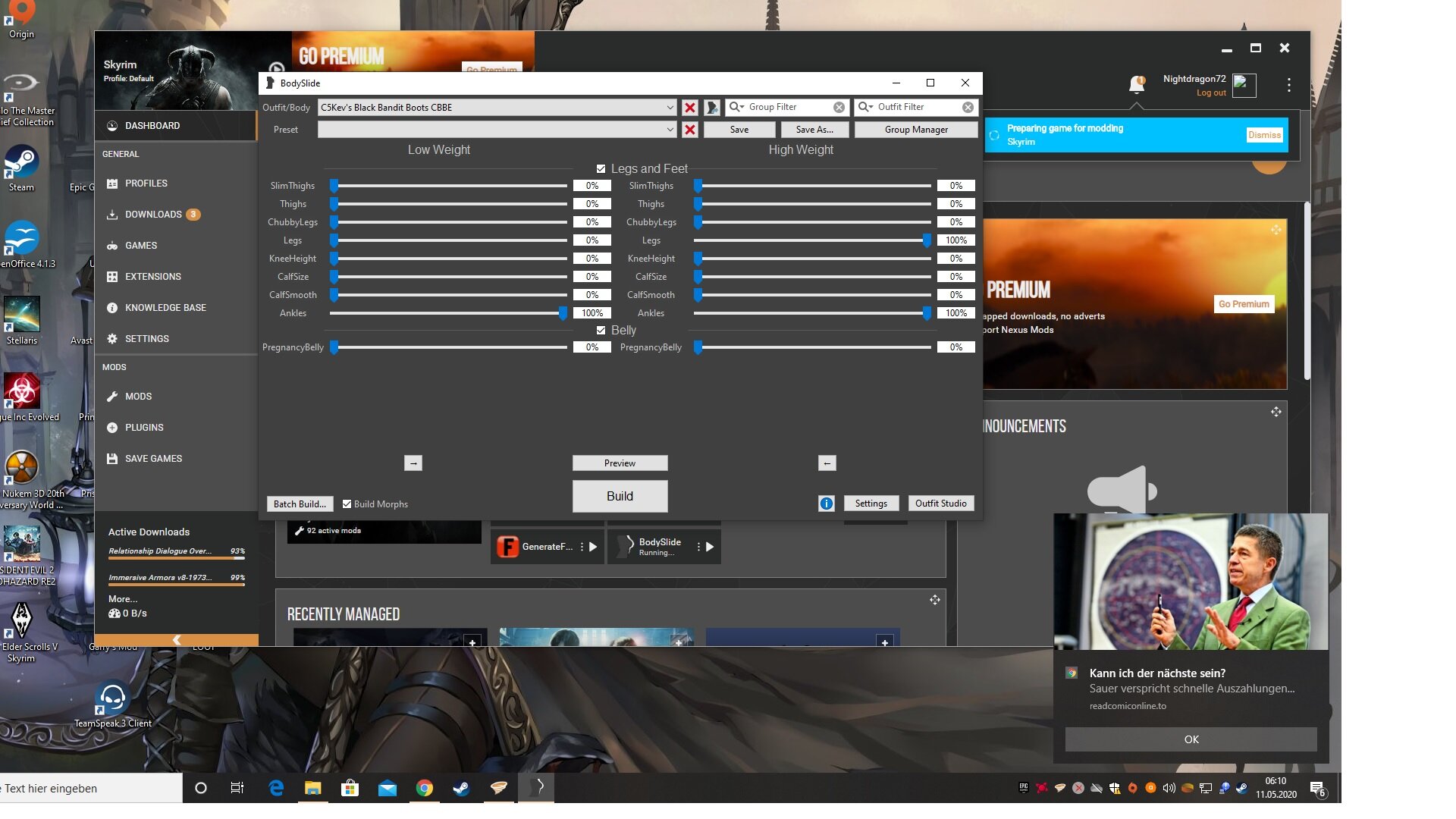The height and width of the screenshot is (819, 1456).
Task: Launch Outfit Studio from BodySlide
Action: click(940, 504)
